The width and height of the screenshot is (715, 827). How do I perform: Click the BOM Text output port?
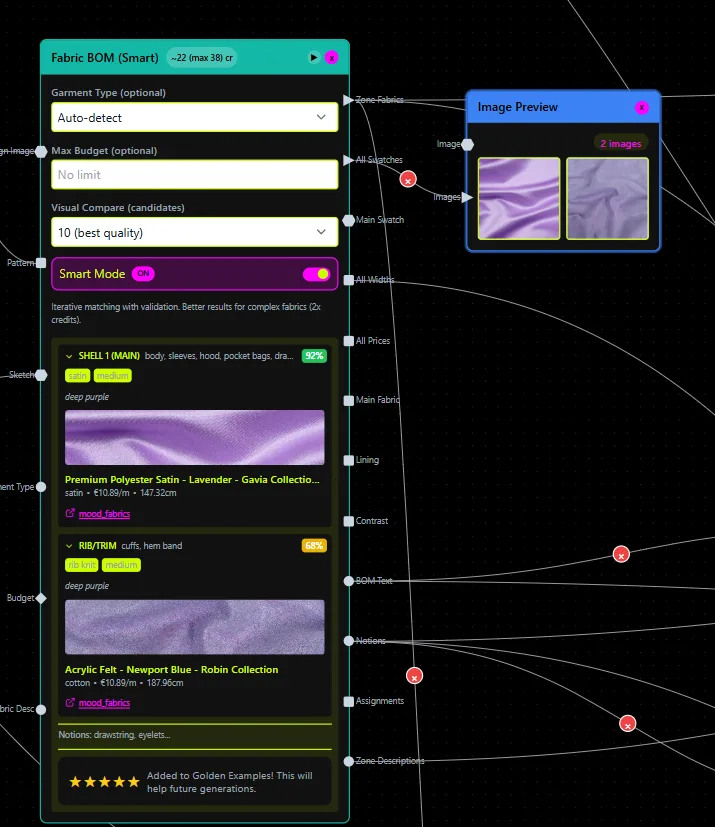coord(349,581)
